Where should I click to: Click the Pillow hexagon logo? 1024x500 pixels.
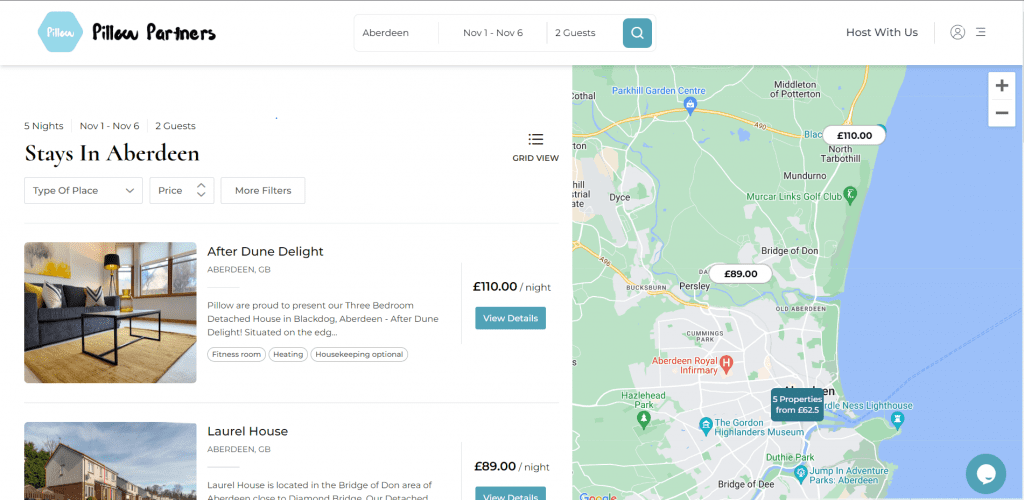pyautogui.click(x=60, y=32)
